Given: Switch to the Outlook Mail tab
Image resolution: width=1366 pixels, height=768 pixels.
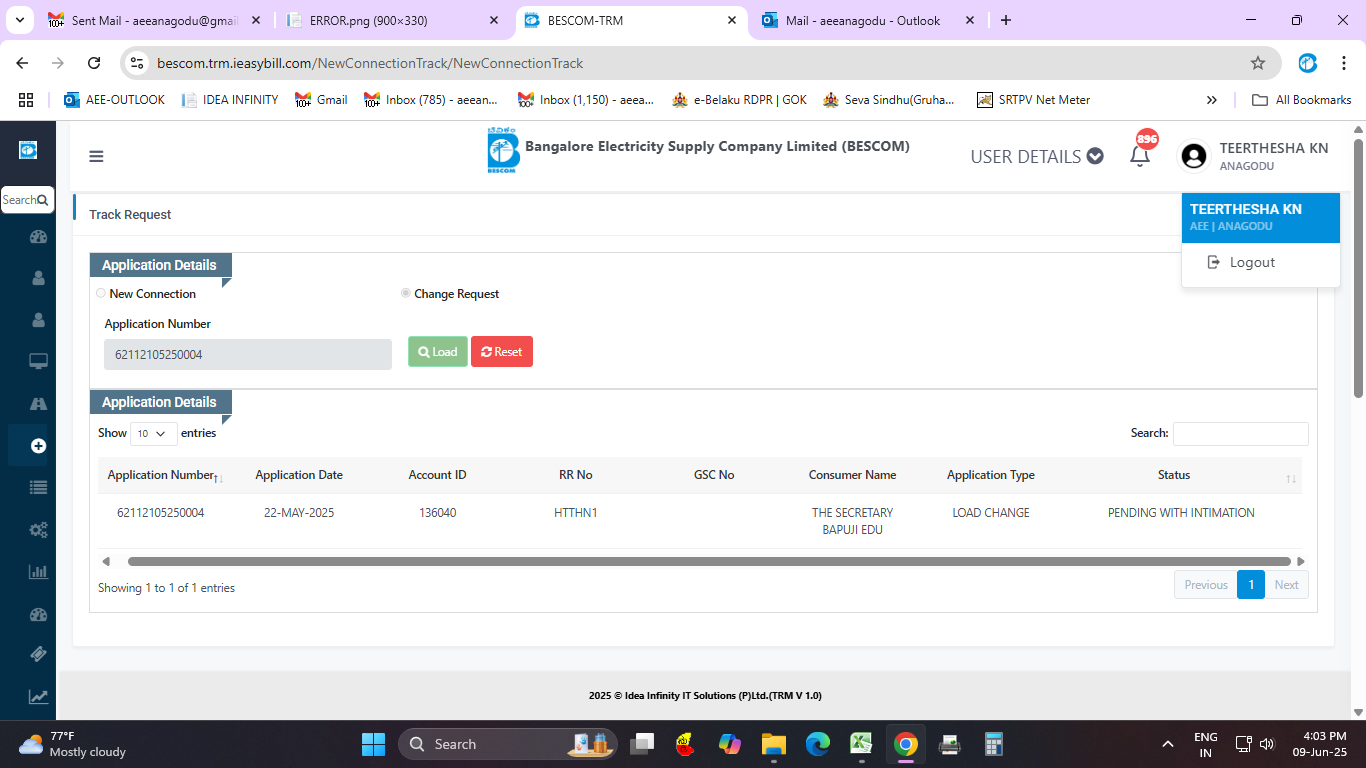Looking at the screenshot, I should 869,20.
